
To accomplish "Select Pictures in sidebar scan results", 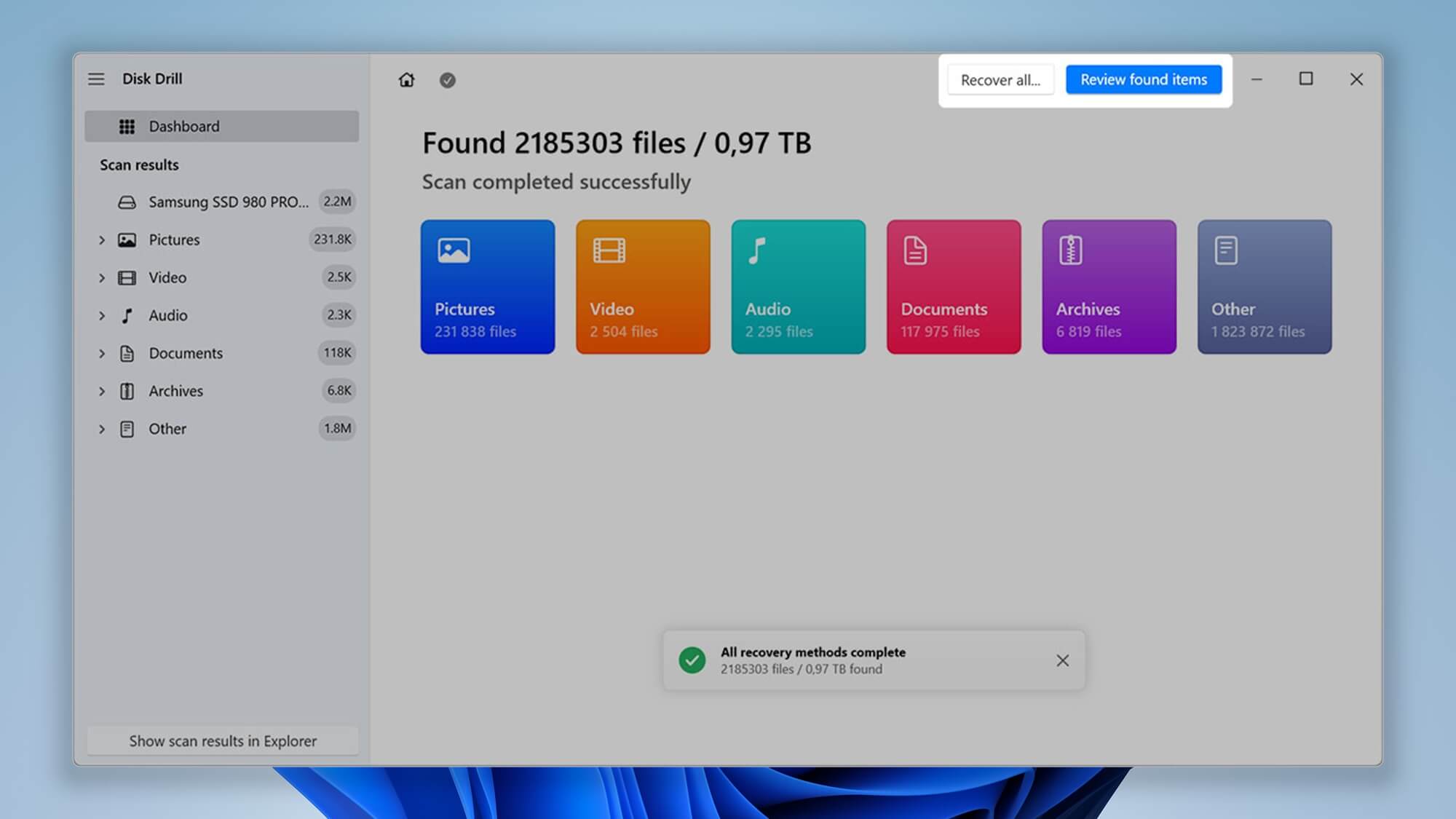I will (x=222, y=240).
